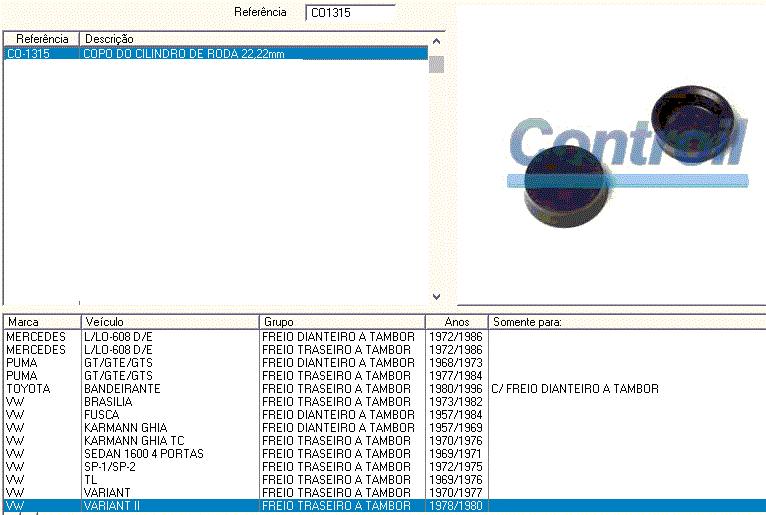
Task: Click the Marca column header
Action: point(41,322)
